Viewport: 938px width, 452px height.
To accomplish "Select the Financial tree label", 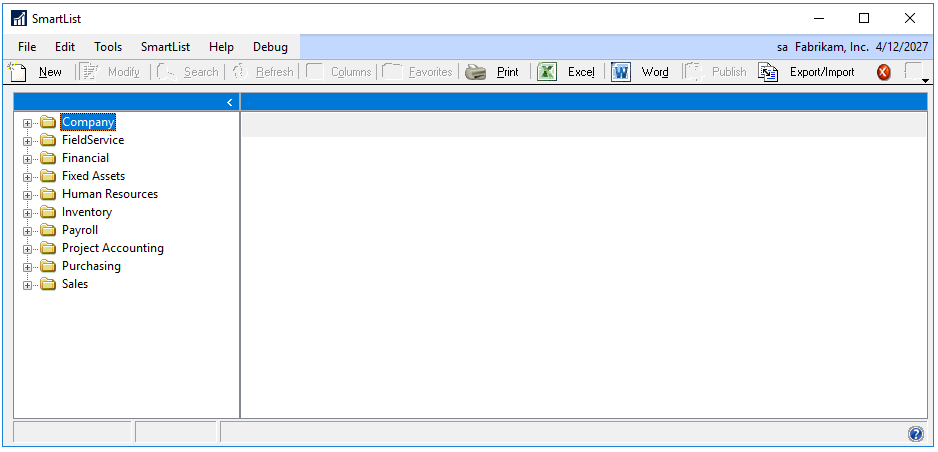I will click(x=86, y=158).
